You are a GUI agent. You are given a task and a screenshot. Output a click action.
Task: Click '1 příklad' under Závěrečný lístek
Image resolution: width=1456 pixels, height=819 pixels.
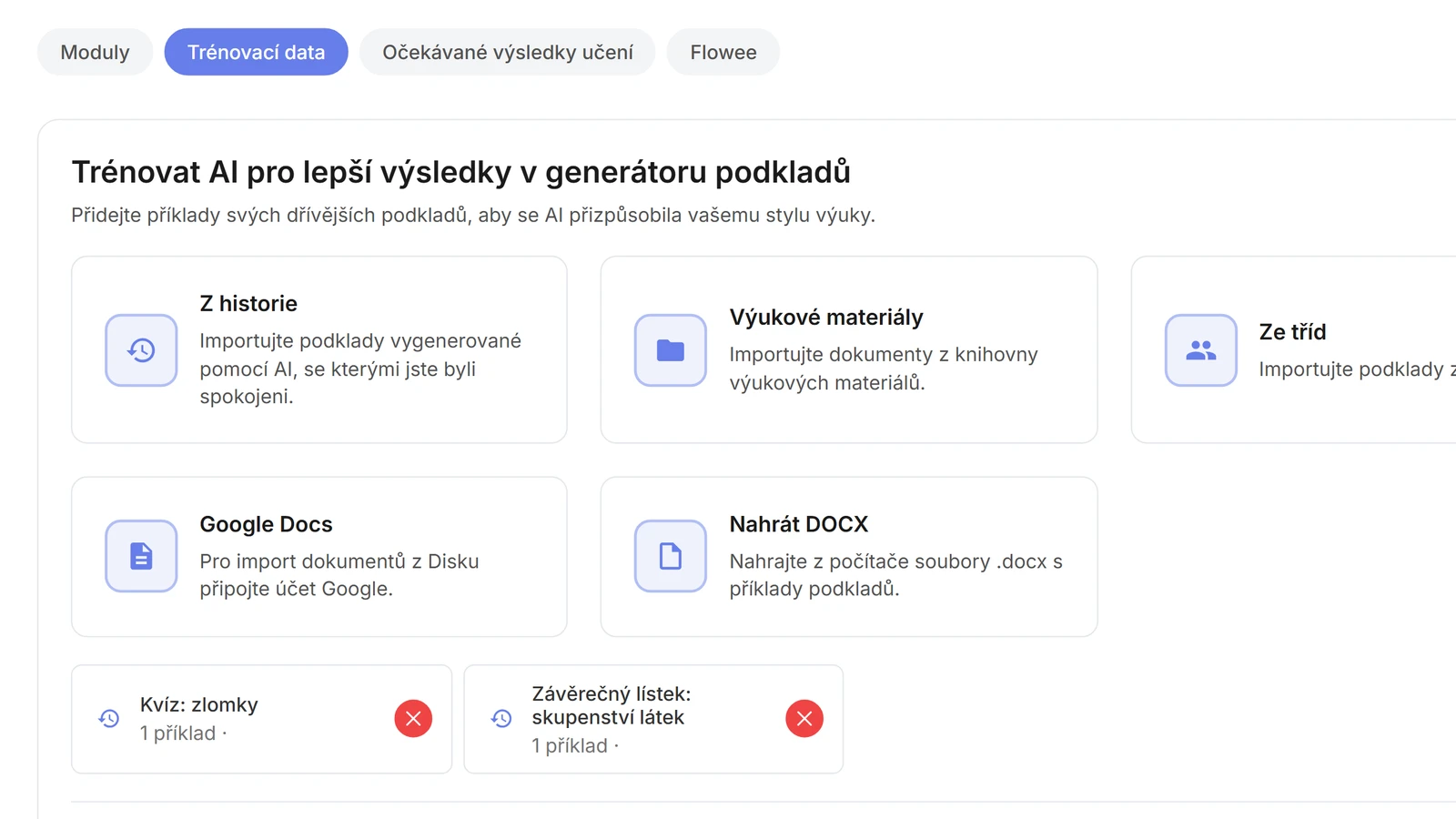[570, 746]
